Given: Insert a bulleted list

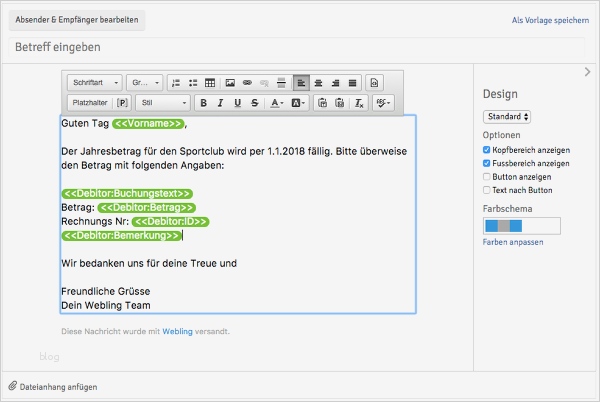Looking at the screenshot, I should pos(193,83).
